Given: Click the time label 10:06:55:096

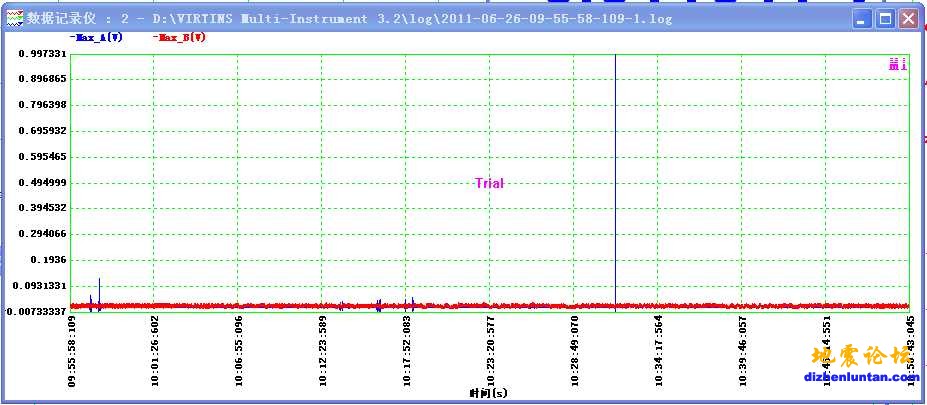Looking at the screenshot, I should pos(239,350).
